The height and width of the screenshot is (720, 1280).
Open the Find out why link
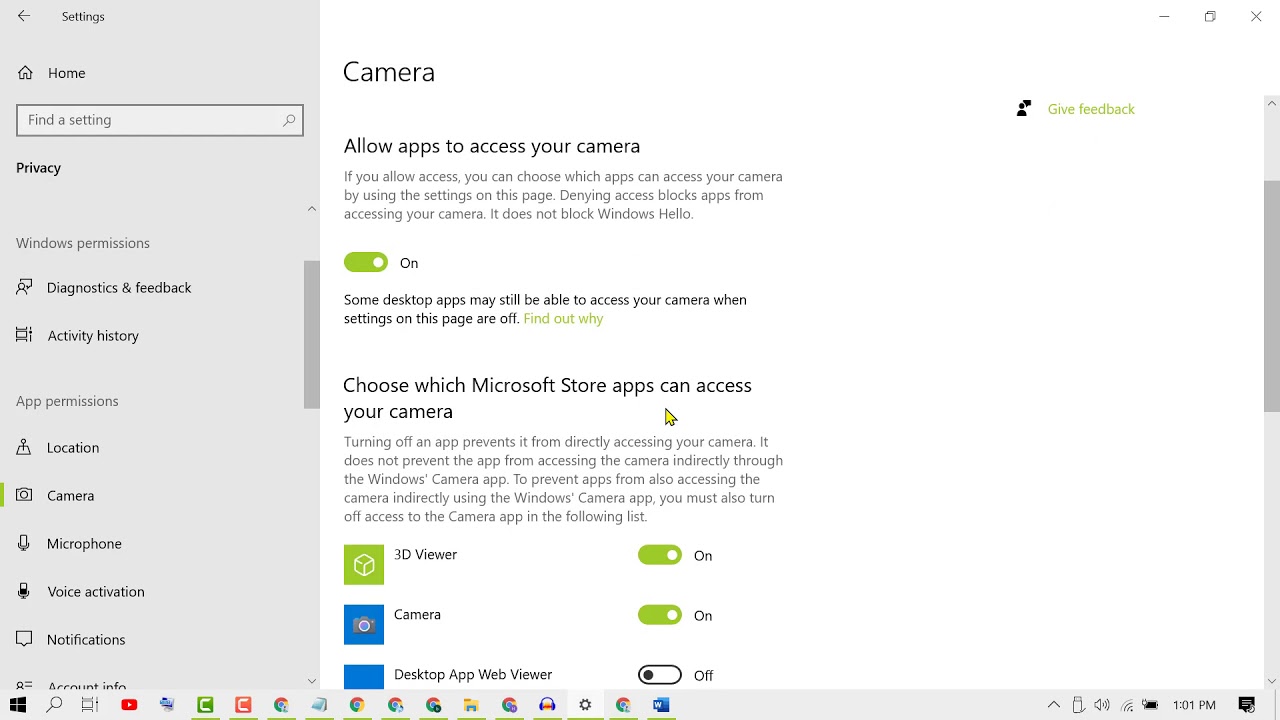563,319
